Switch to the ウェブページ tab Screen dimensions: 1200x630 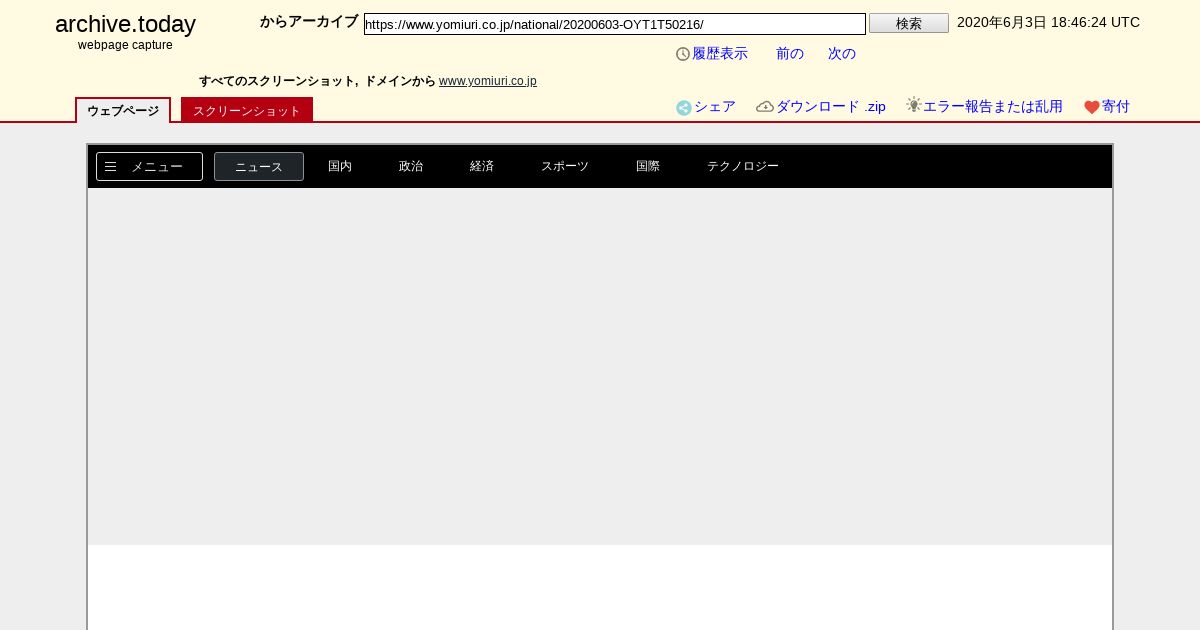pyautogui.click(x=123, y=110)
